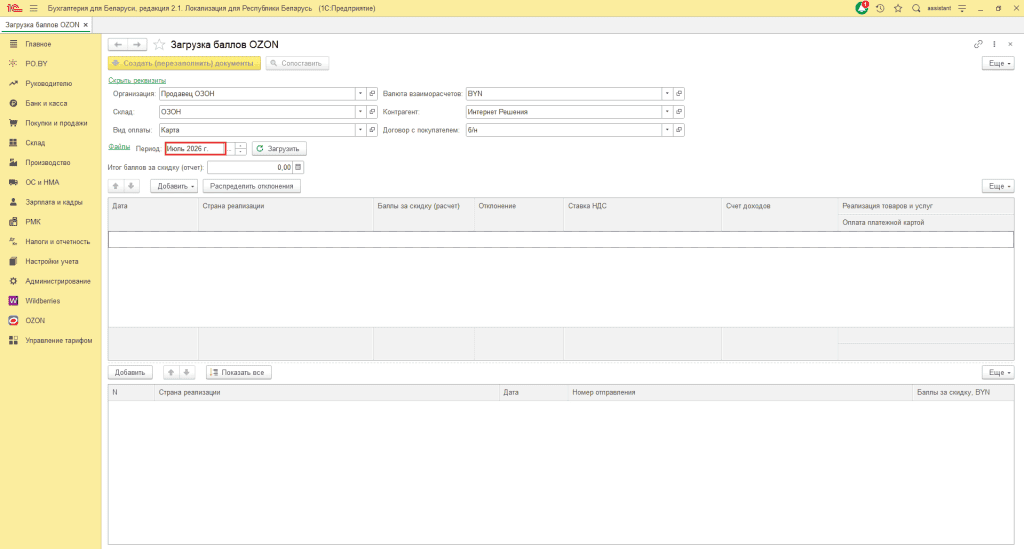Click the Период stepper arrows

[241, 149]
